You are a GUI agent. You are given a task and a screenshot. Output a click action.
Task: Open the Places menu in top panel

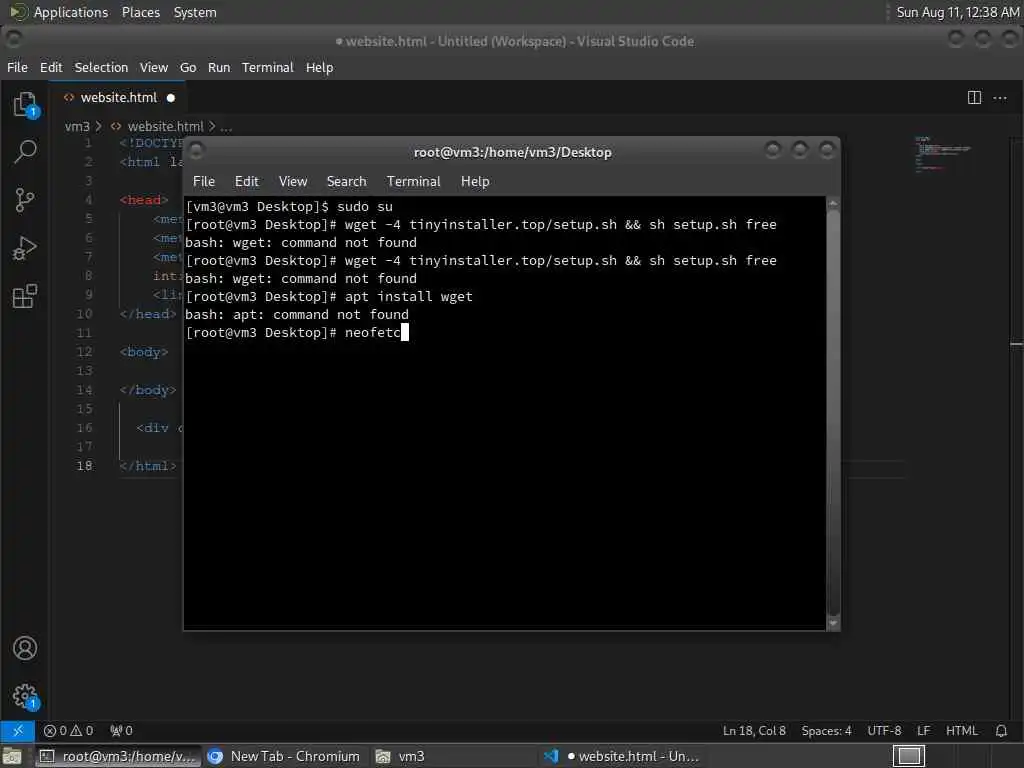[x=140, y=12]
